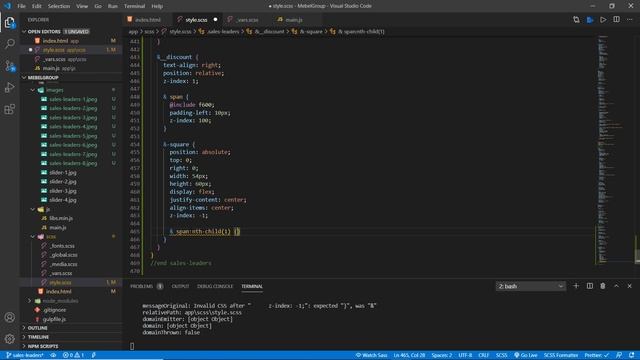Open the File menu
640x360 pixels.
point(21,6)
